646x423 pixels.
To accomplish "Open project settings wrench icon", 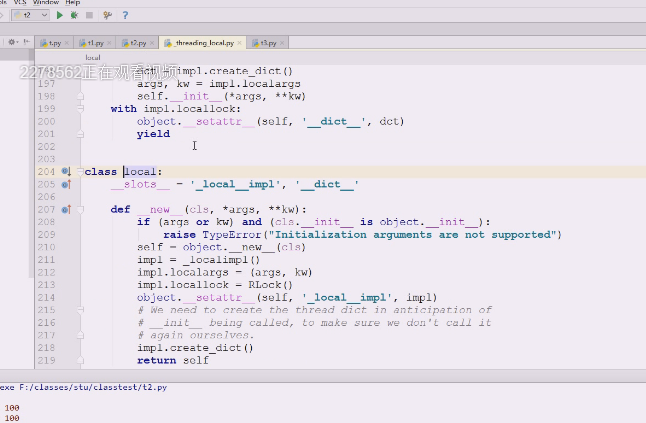I will point(108,15).
